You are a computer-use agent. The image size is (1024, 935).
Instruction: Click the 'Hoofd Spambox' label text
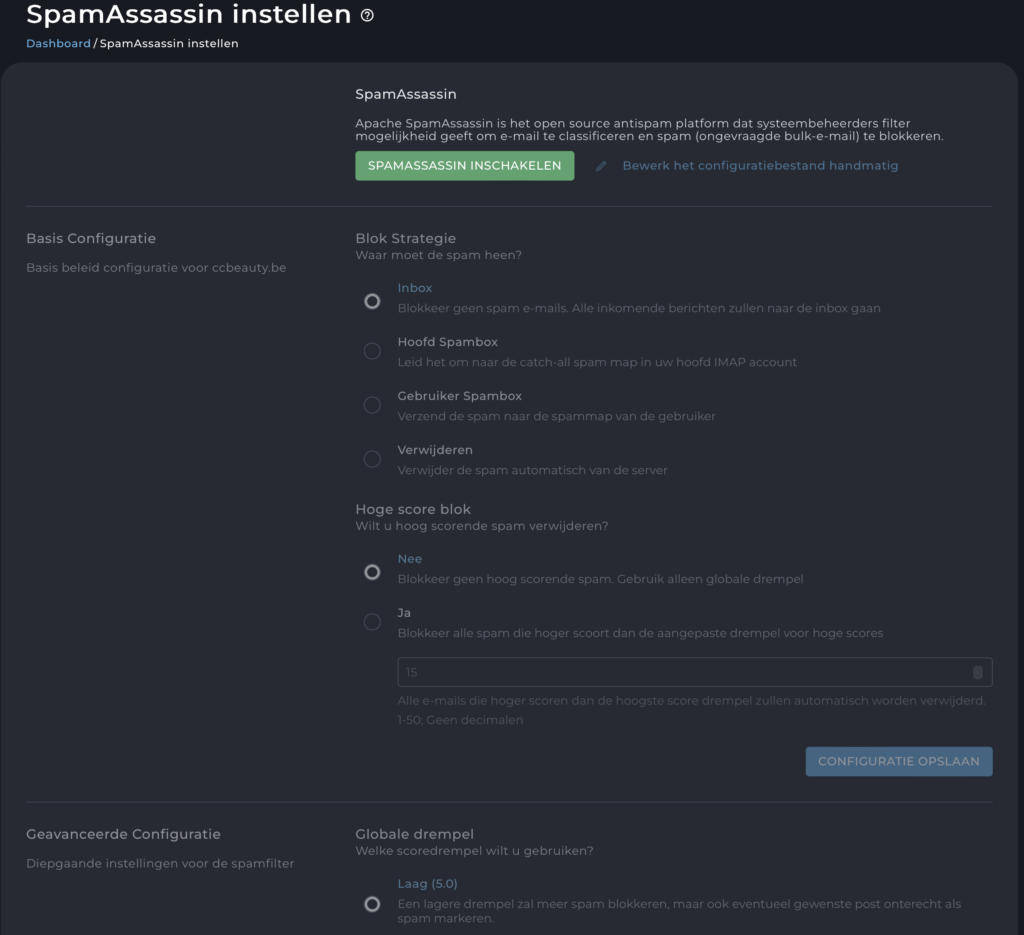tap(447, 342)
